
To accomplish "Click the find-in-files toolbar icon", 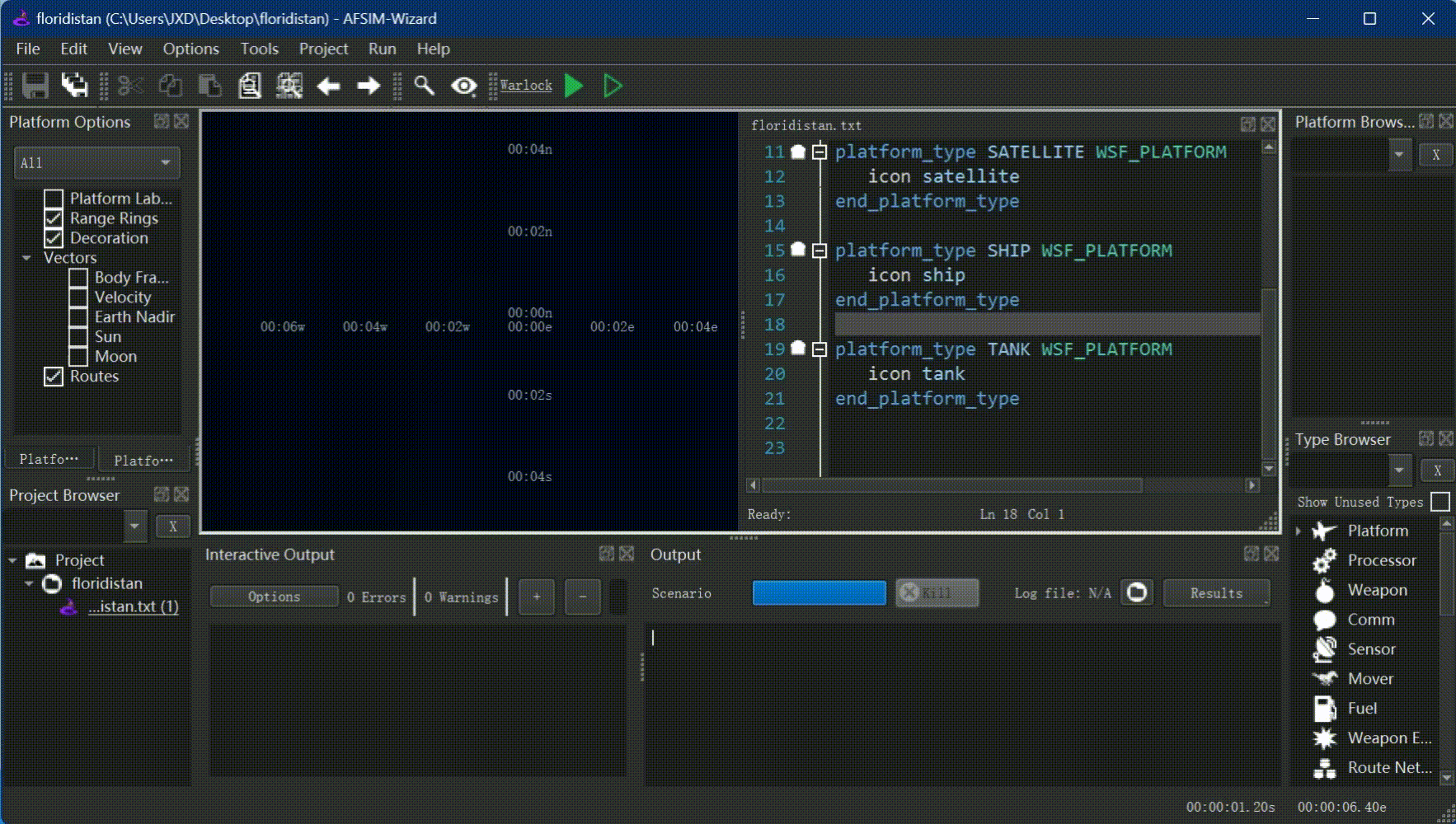I will pyautogui.click(x=289, y=86).
